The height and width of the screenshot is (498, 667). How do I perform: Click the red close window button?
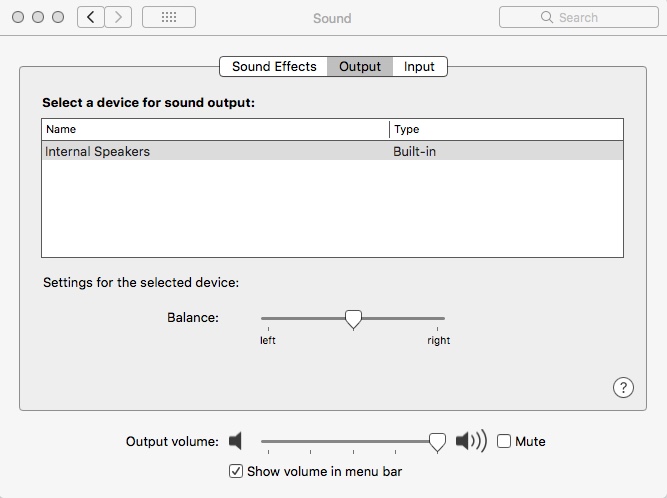click(17, 17)
